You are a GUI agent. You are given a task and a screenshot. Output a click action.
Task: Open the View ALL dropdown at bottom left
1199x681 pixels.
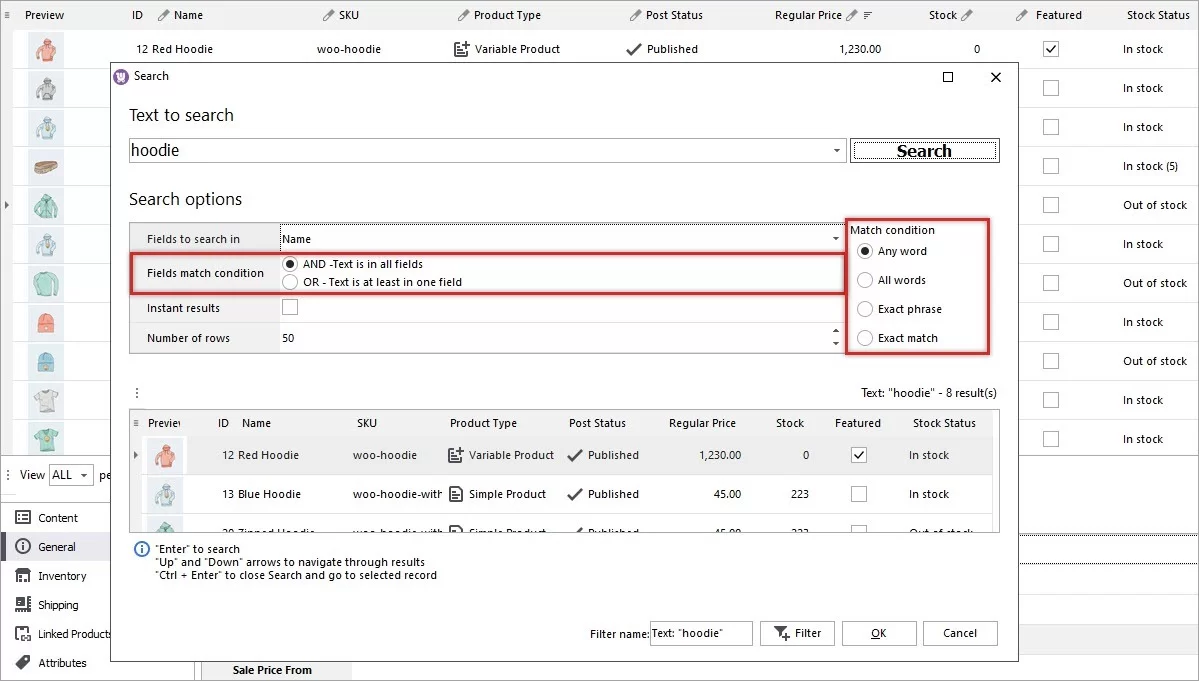pos(71,475)
